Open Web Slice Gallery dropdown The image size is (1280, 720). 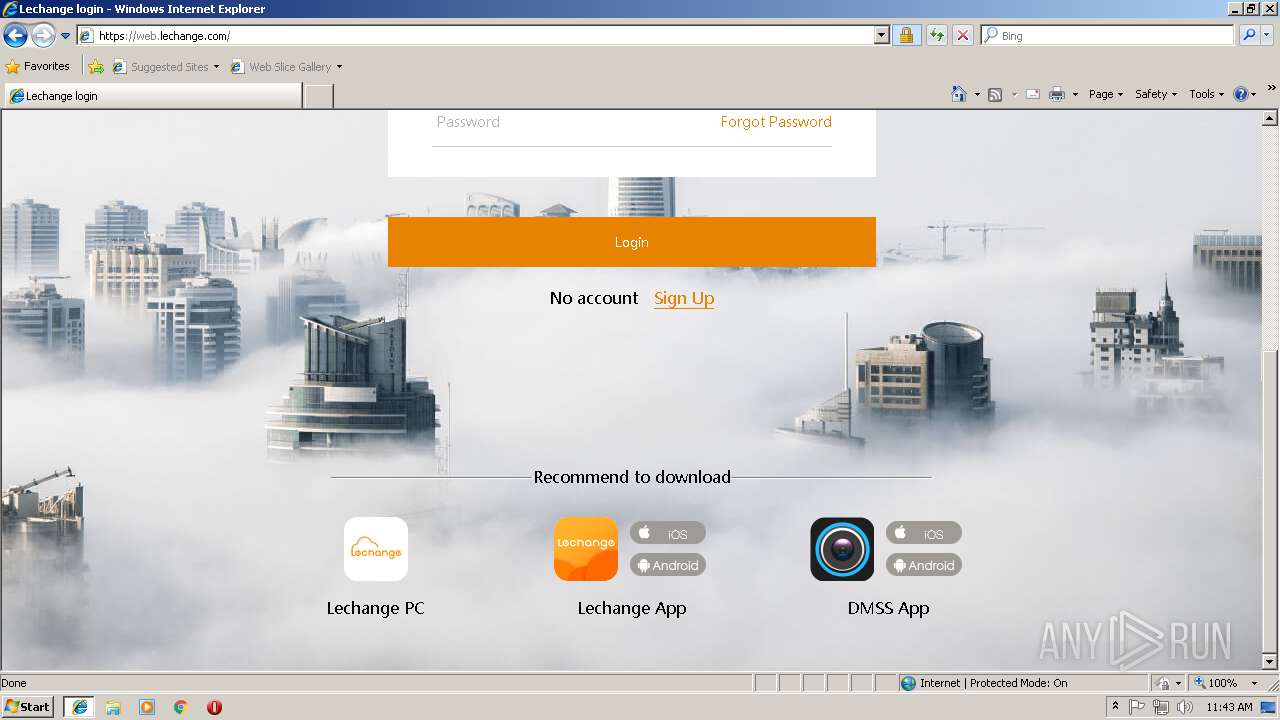(x=287, y=67)
